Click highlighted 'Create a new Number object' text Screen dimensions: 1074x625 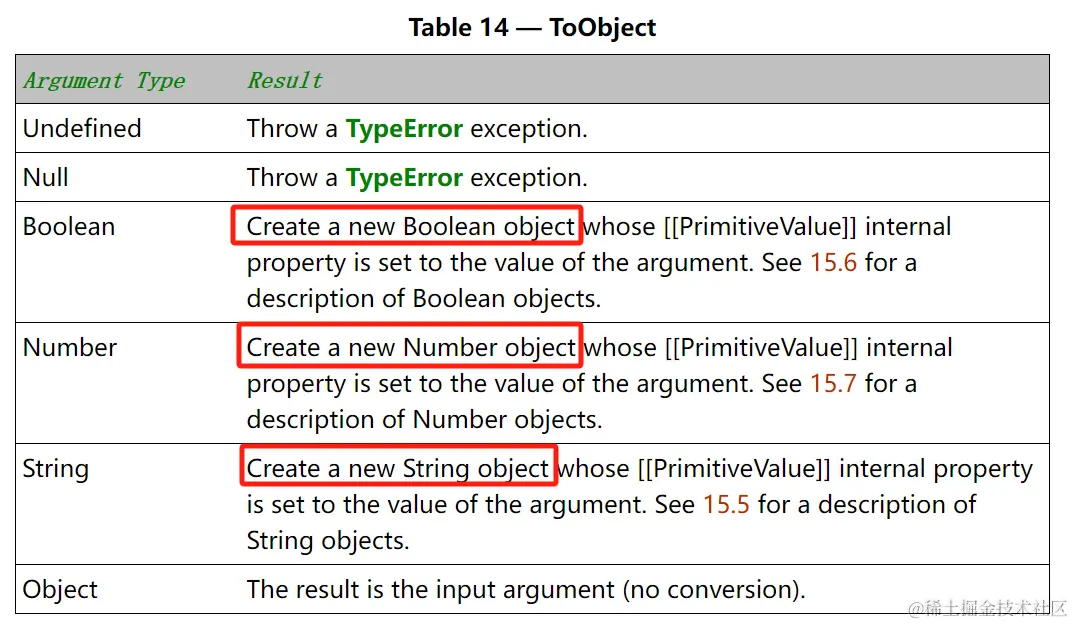[411, 347]
